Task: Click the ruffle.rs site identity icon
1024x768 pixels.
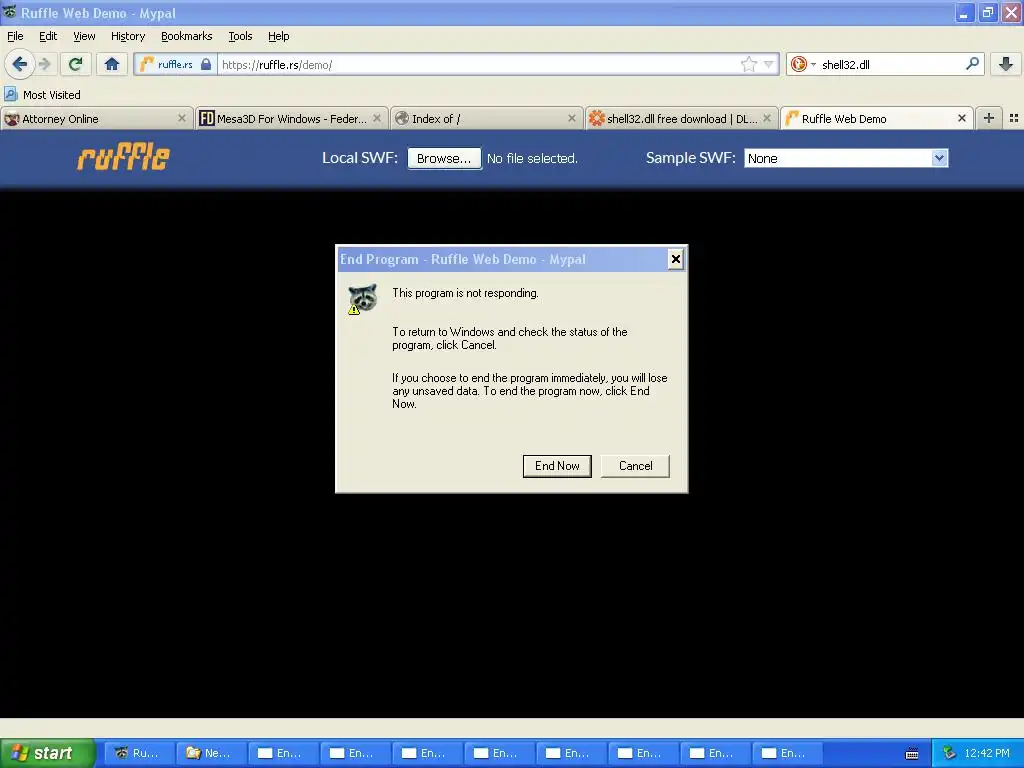Action: click(x=147, y=64)
